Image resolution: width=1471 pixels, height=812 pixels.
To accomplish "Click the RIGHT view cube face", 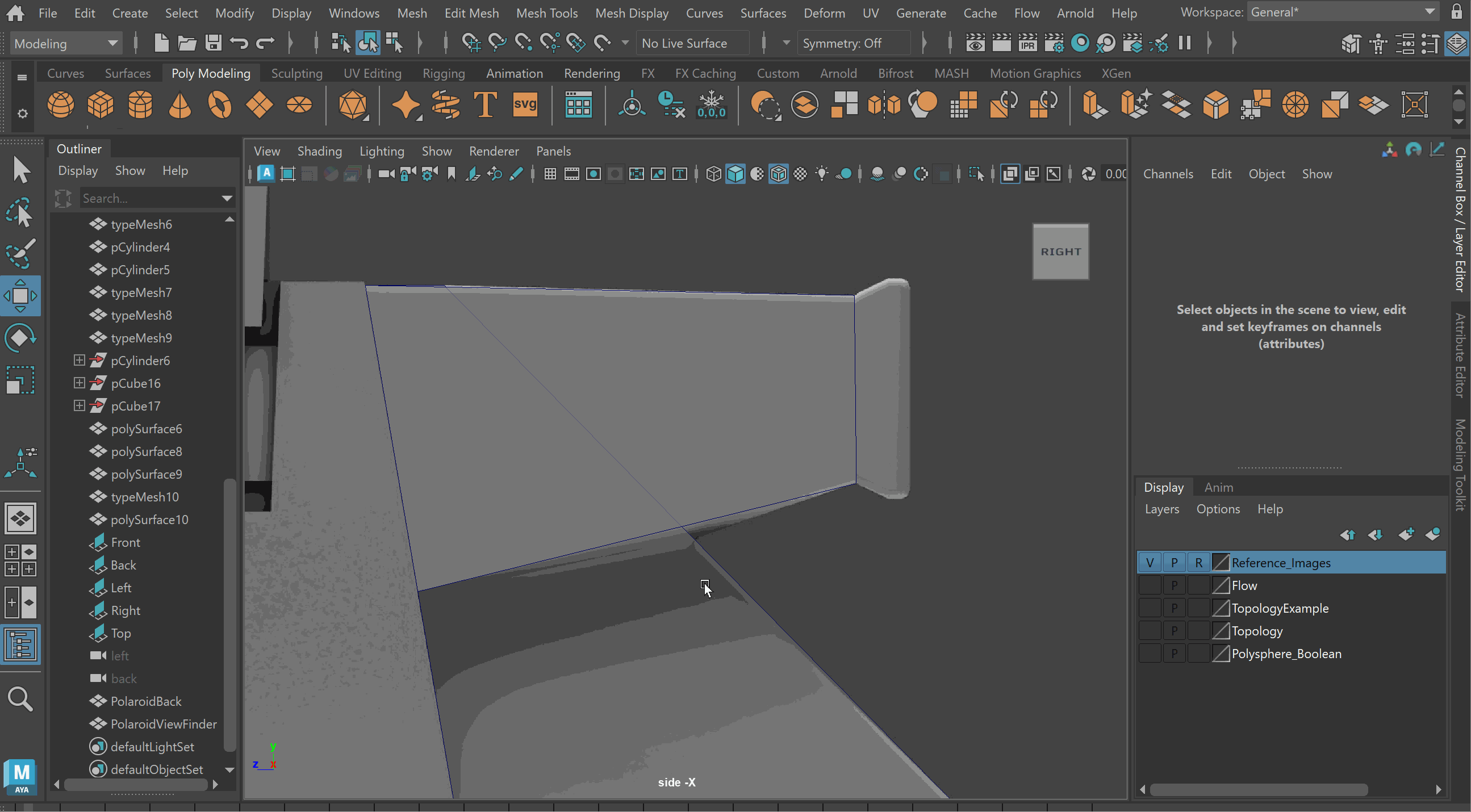I will coord(1060,252).
